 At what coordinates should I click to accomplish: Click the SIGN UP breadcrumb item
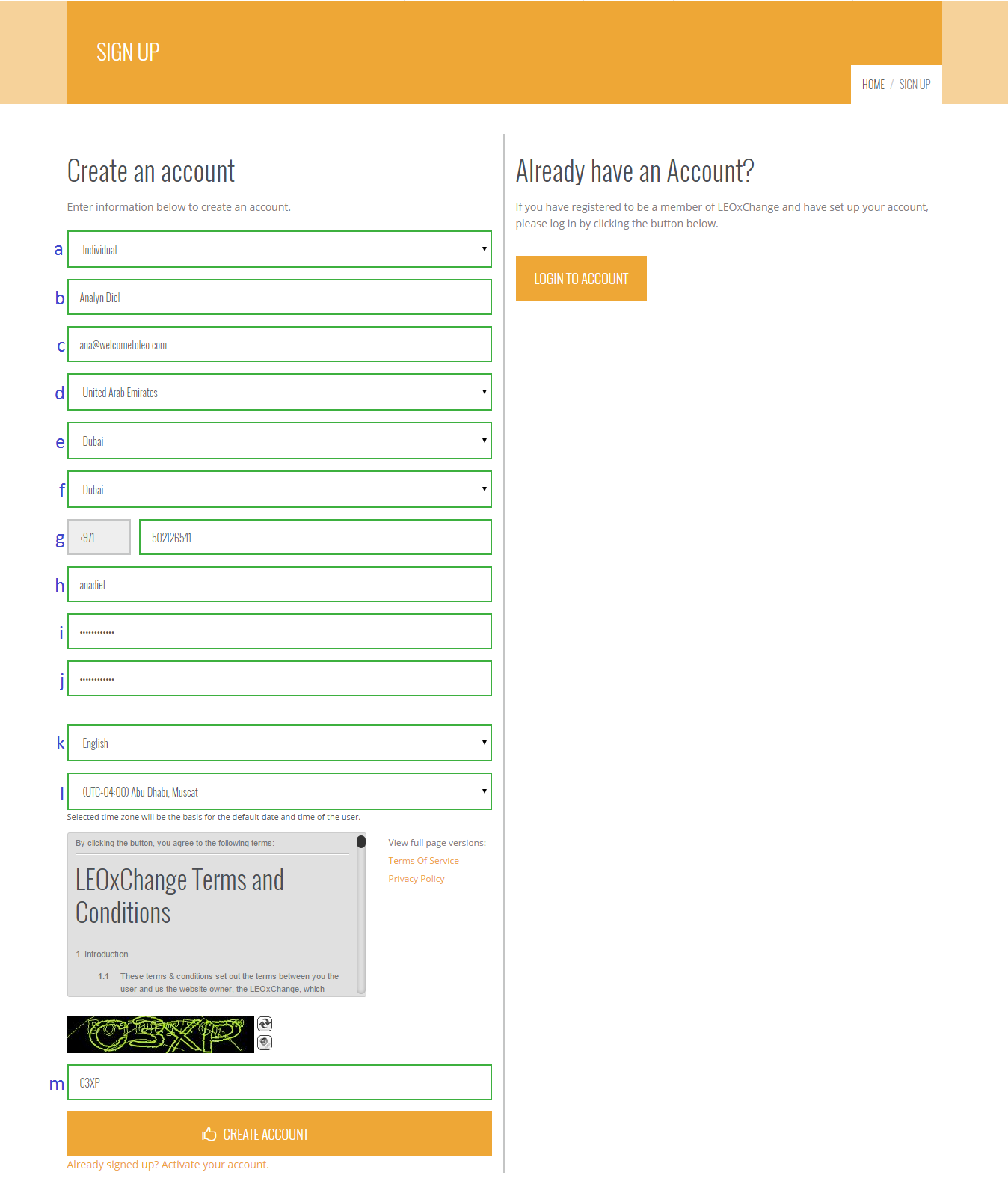(x=915, y=85)
